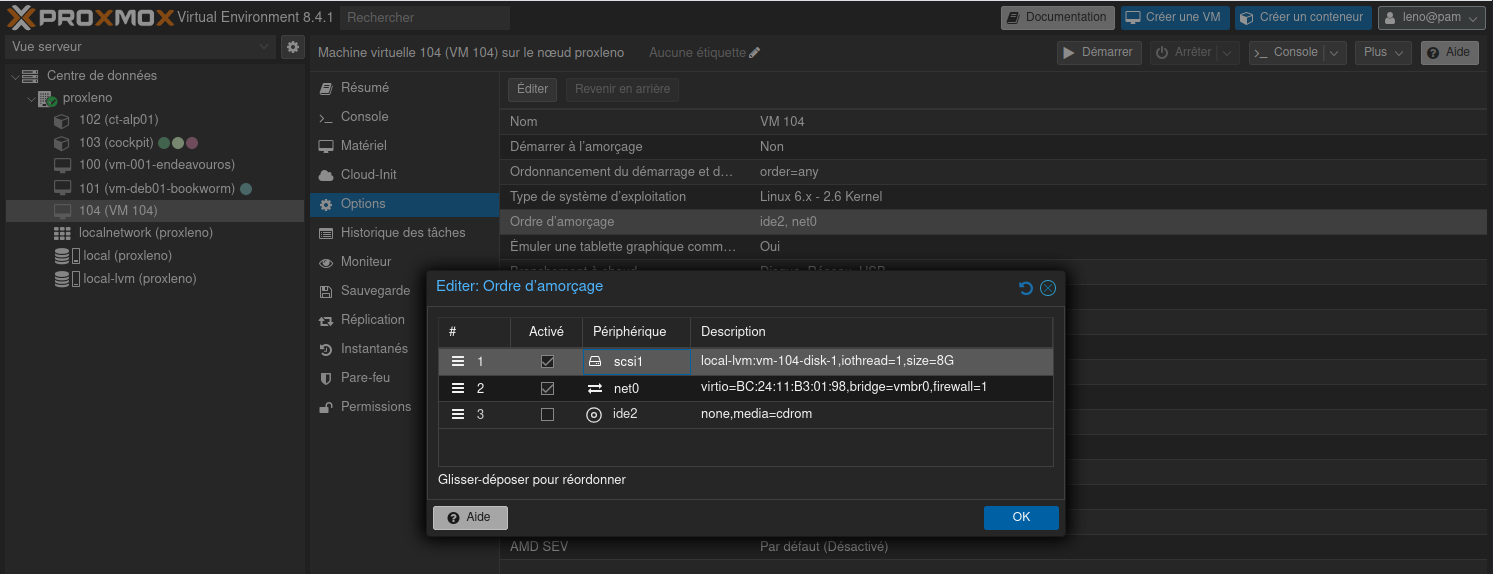Image resolution: width=1493 pixels, height=574 pixels.
Task: Close the boot order editor dialog
Action: [1048, 288]
